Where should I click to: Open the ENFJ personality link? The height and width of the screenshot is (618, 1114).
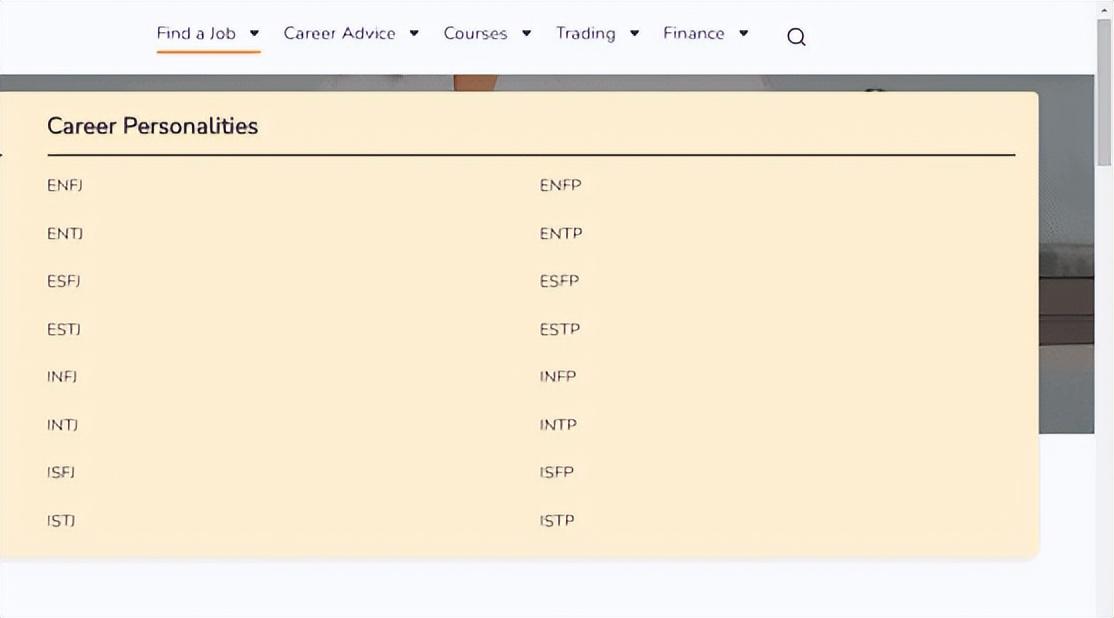(x=65, y=186)
